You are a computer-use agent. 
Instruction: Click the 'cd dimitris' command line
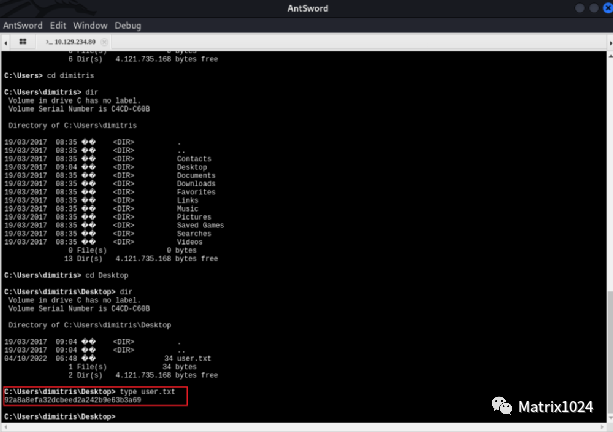49,75
